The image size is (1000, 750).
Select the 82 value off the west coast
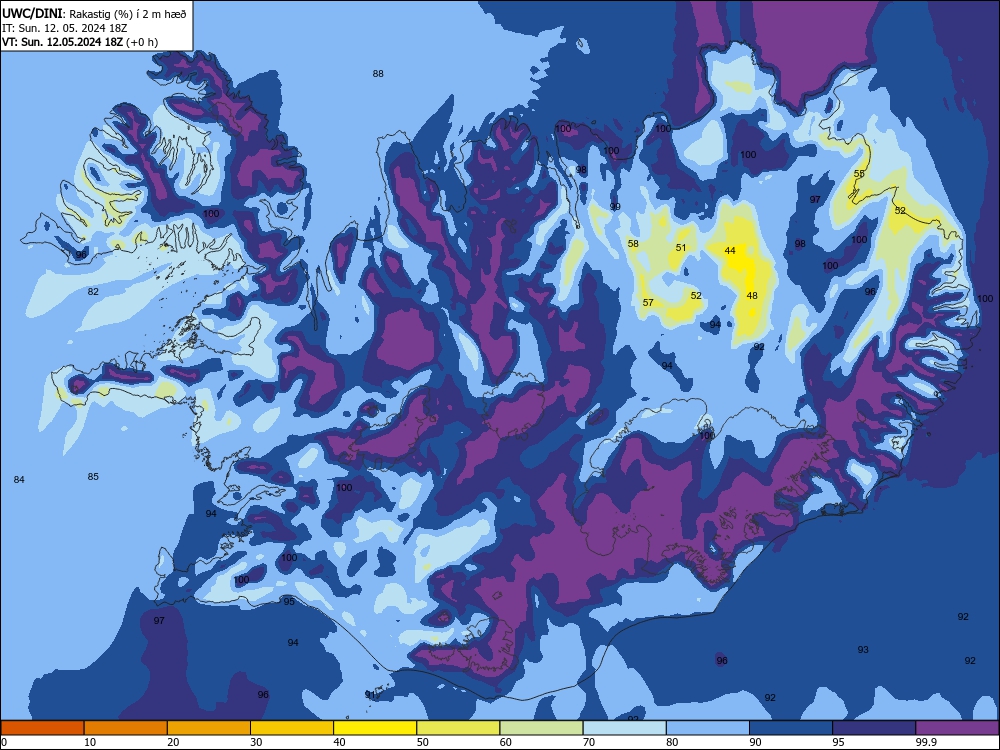pos(93,291)
